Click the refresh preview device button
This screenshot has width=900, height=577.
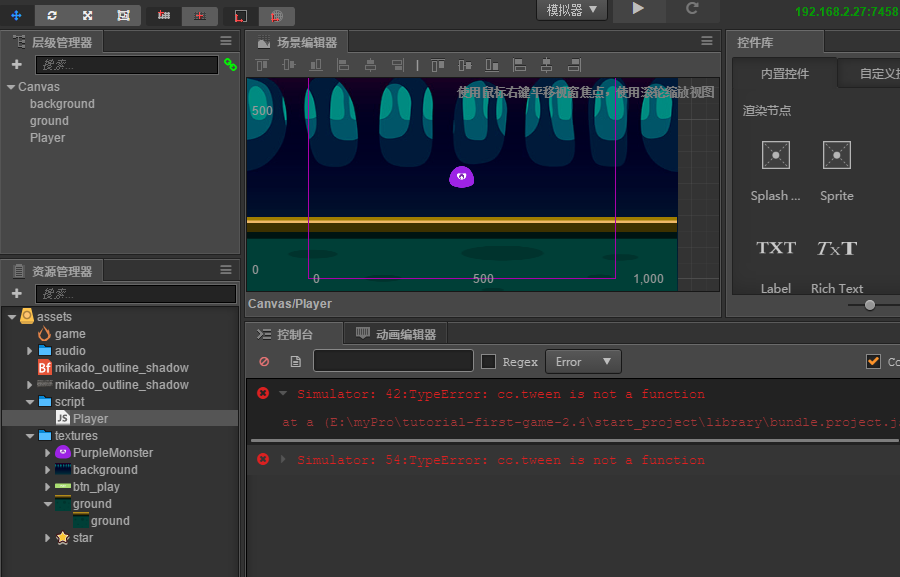[692, 9]
